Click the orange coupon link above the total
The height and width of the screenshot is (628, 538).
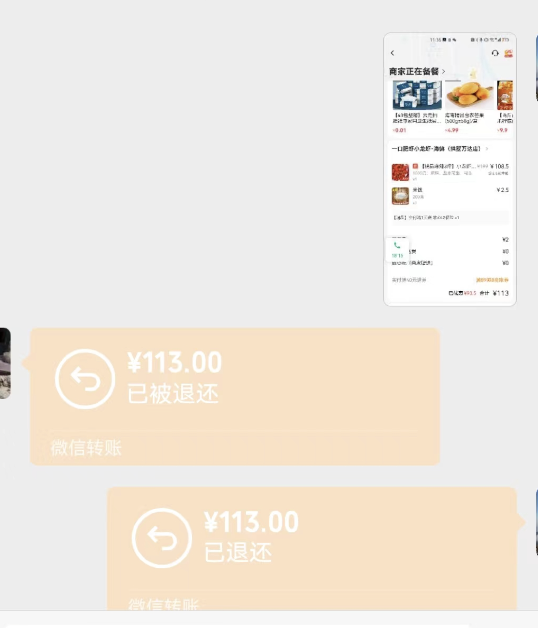click(x=492, y=280)
